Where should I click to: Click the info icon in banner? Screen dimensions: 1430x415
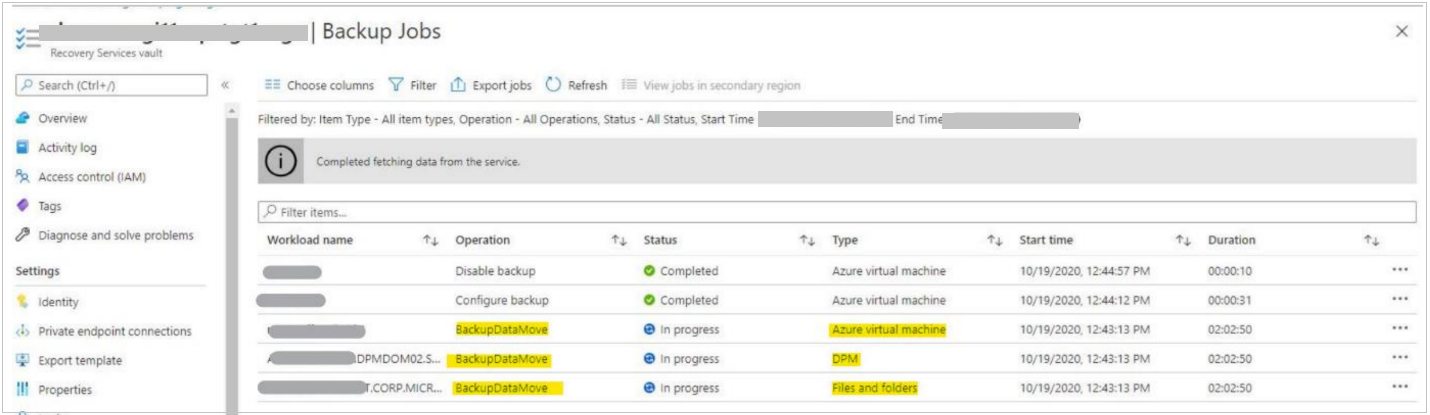tap(281, 161)
